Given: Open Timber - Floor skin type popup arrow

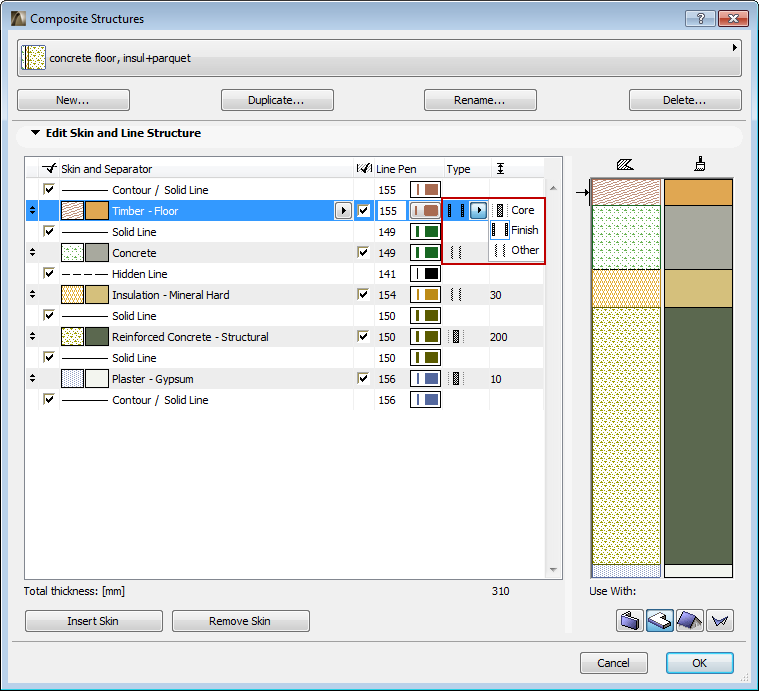Looking at the screenshot, I should coord(478,210).
